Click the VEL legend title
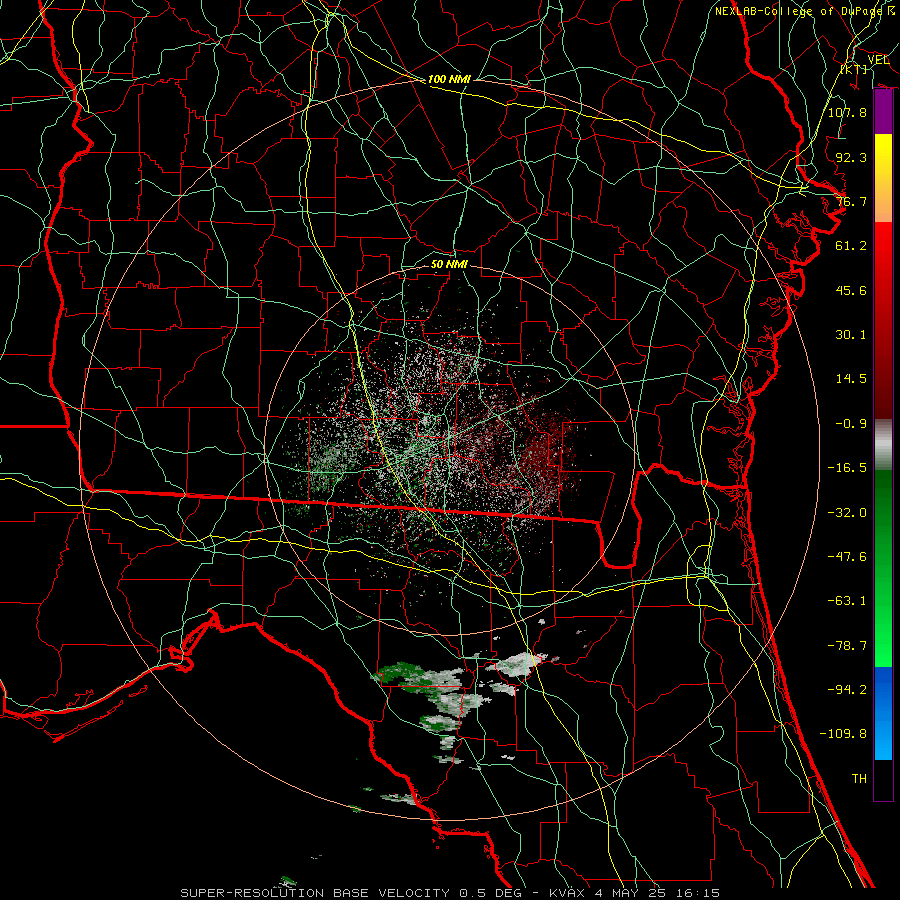 878,60
